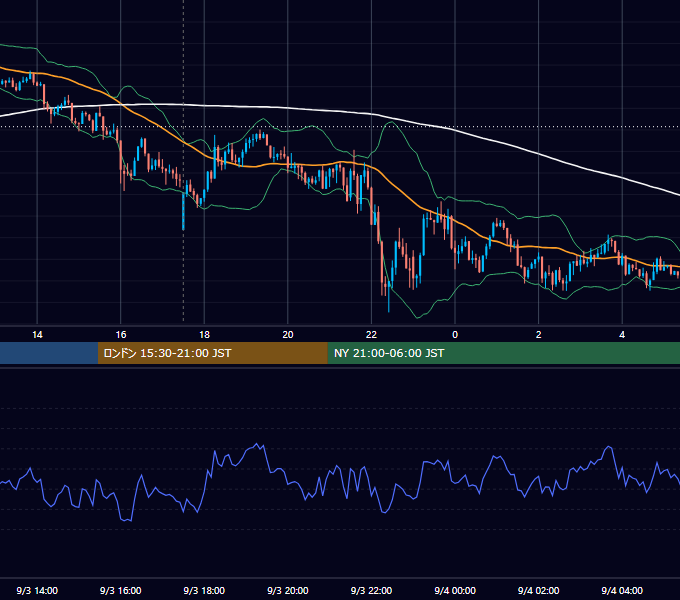Image resolution: width=680 pixels, height=600 pixels.
Task: Click the 9/4 00:00 date label
Action: pyautogui.click(x=455, y=590)
